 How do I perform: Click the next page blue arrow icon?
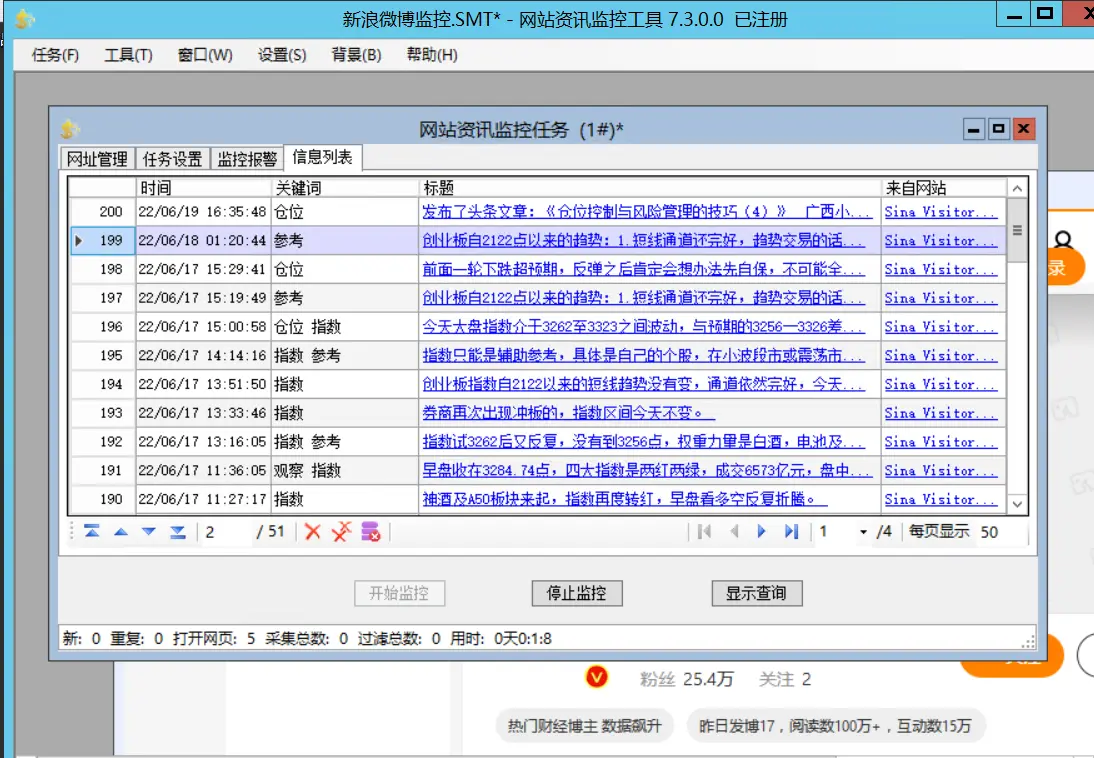(x=762, y=532)
